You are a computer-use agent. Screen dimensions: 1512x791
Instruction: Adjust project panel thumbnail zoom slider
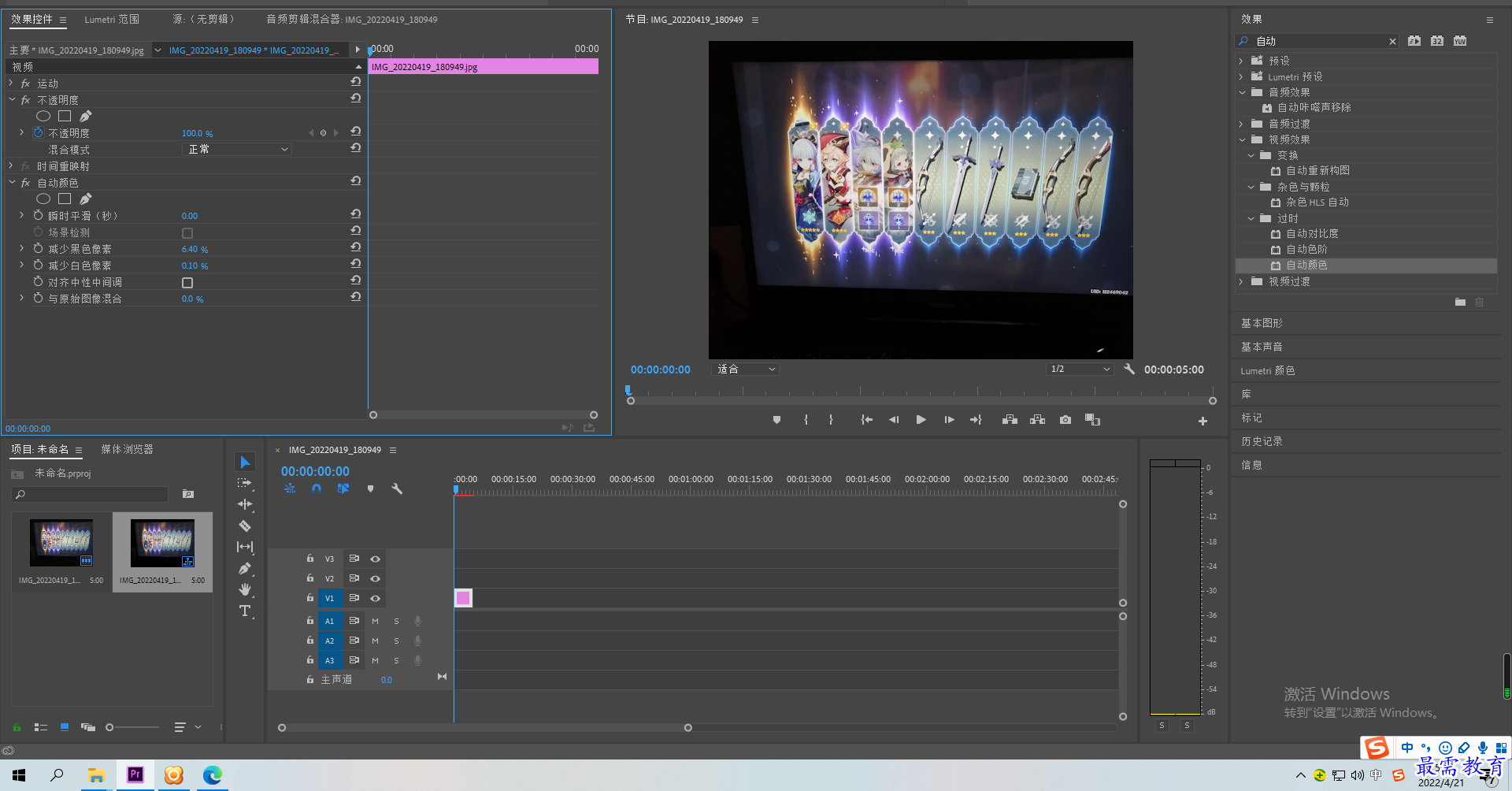(x=109, y=727)
